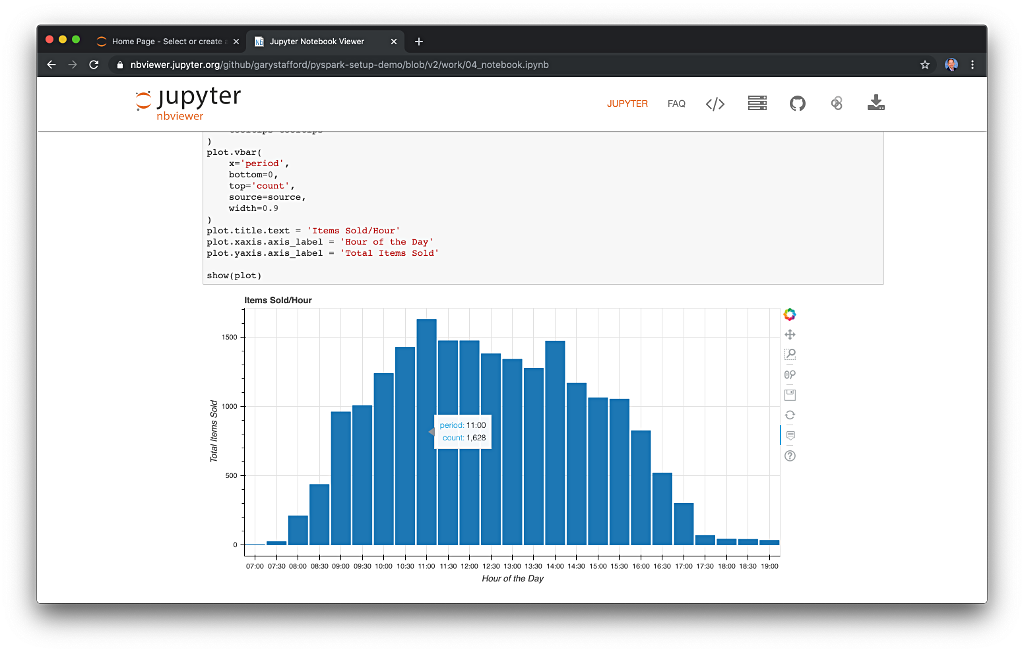Click the Save plot icon

click(790, 395)
